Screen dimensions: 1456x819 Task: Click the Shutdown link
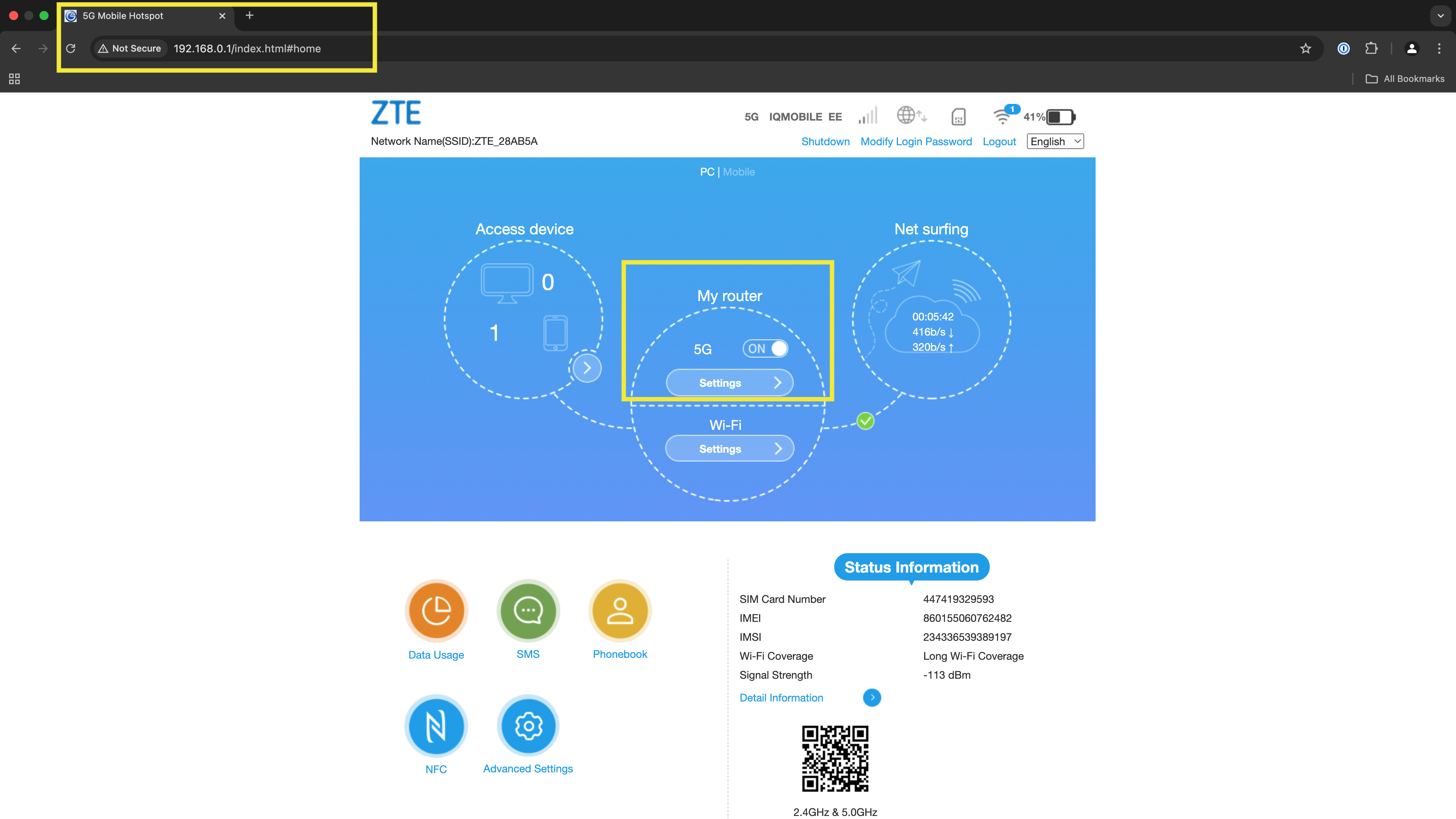coord(825,141)
